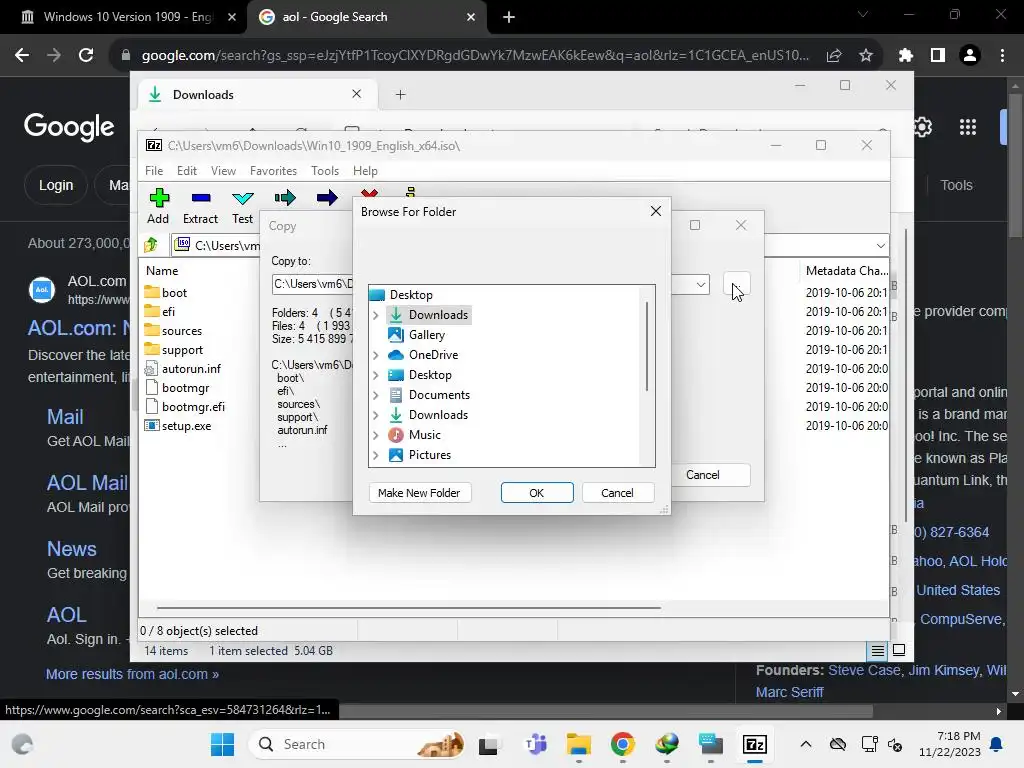Click the 7-Zip list horizontal scrollbar
The height and width of the screenshot is (768, 1024).
pyautogui.click(x=409, y=607)
